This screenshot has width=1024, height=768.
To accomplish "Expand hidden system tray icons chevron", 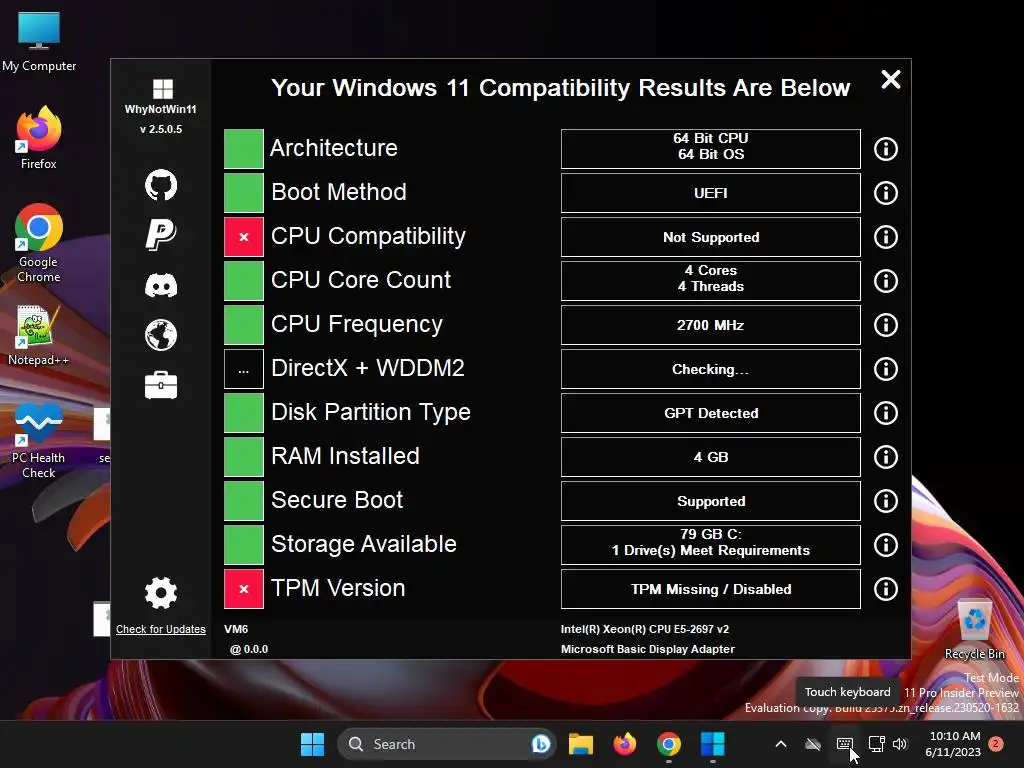I will pos(780,744).
